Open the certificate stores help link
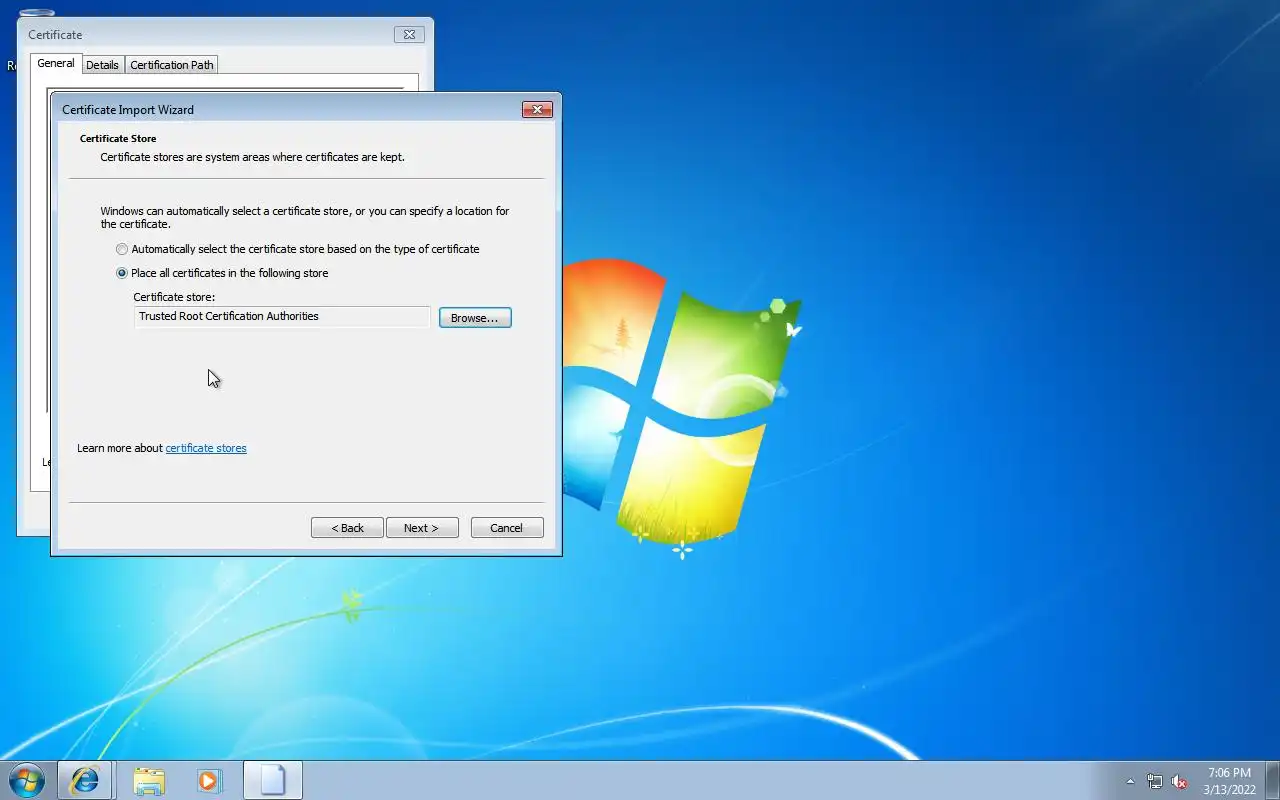1280x800 pixels. pos(206,448)
